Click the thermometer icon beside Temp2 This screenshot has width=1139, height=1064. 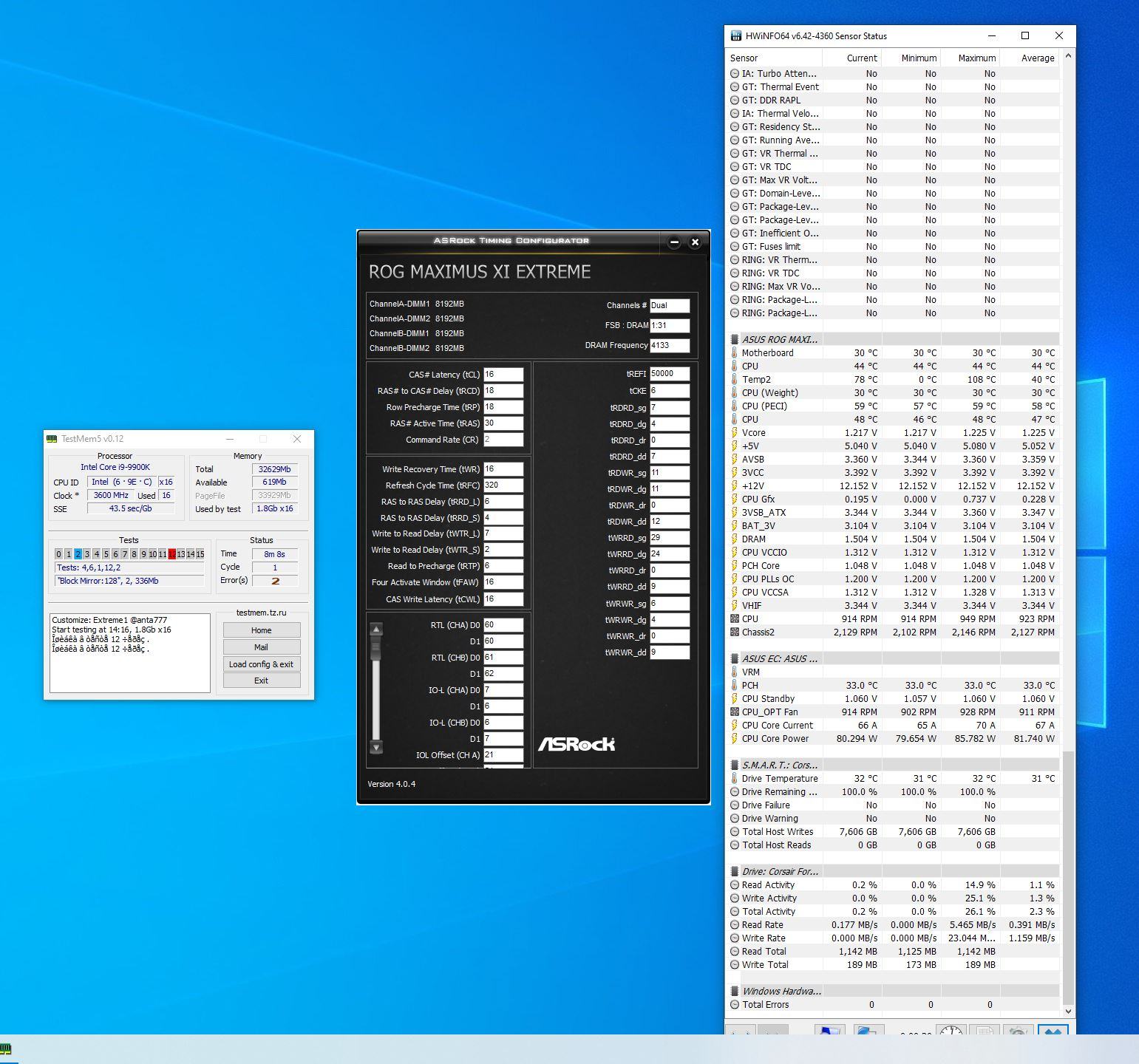tap(735, 379)
